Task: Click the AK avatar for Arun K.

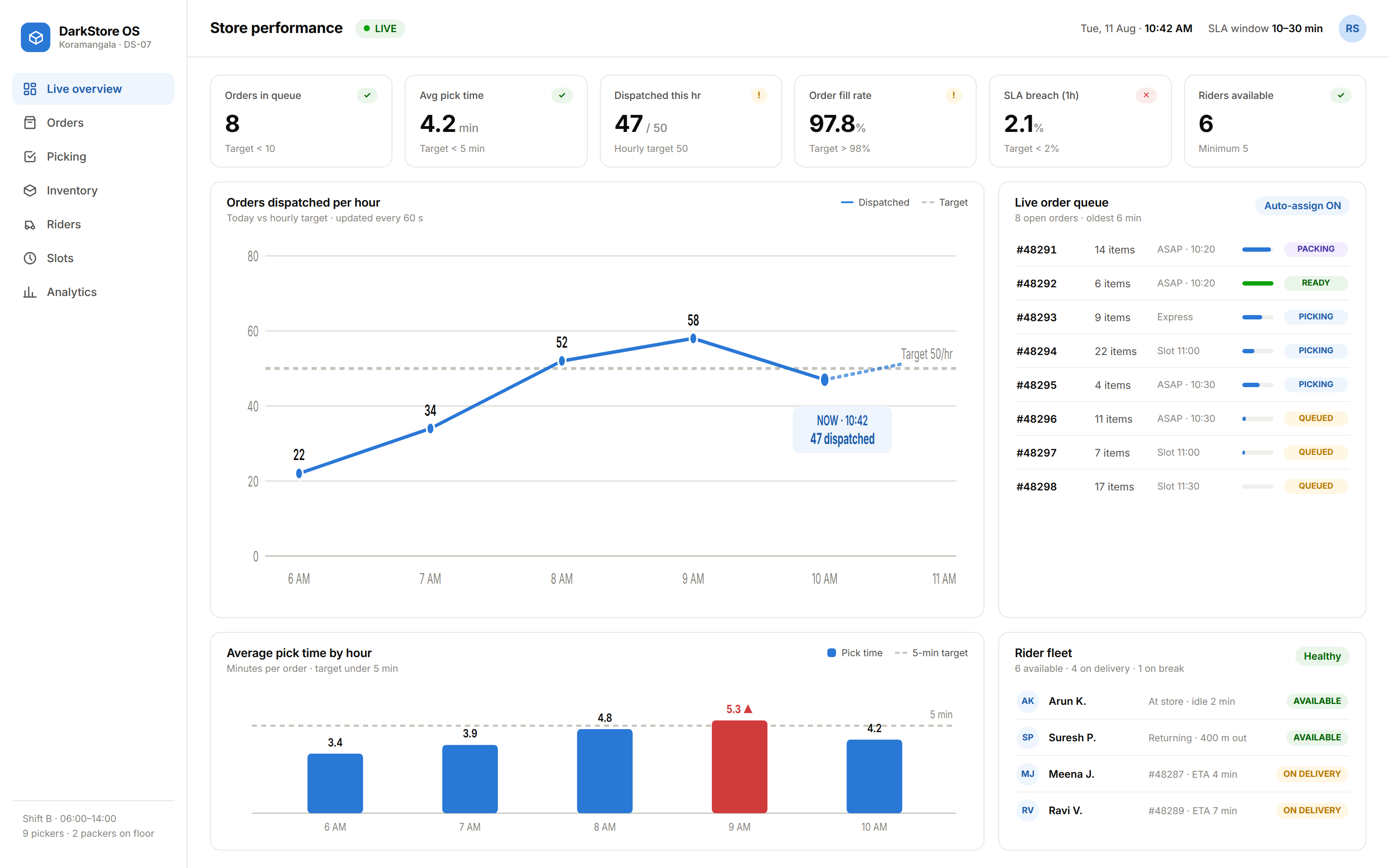Action: tap(1027, 701)
